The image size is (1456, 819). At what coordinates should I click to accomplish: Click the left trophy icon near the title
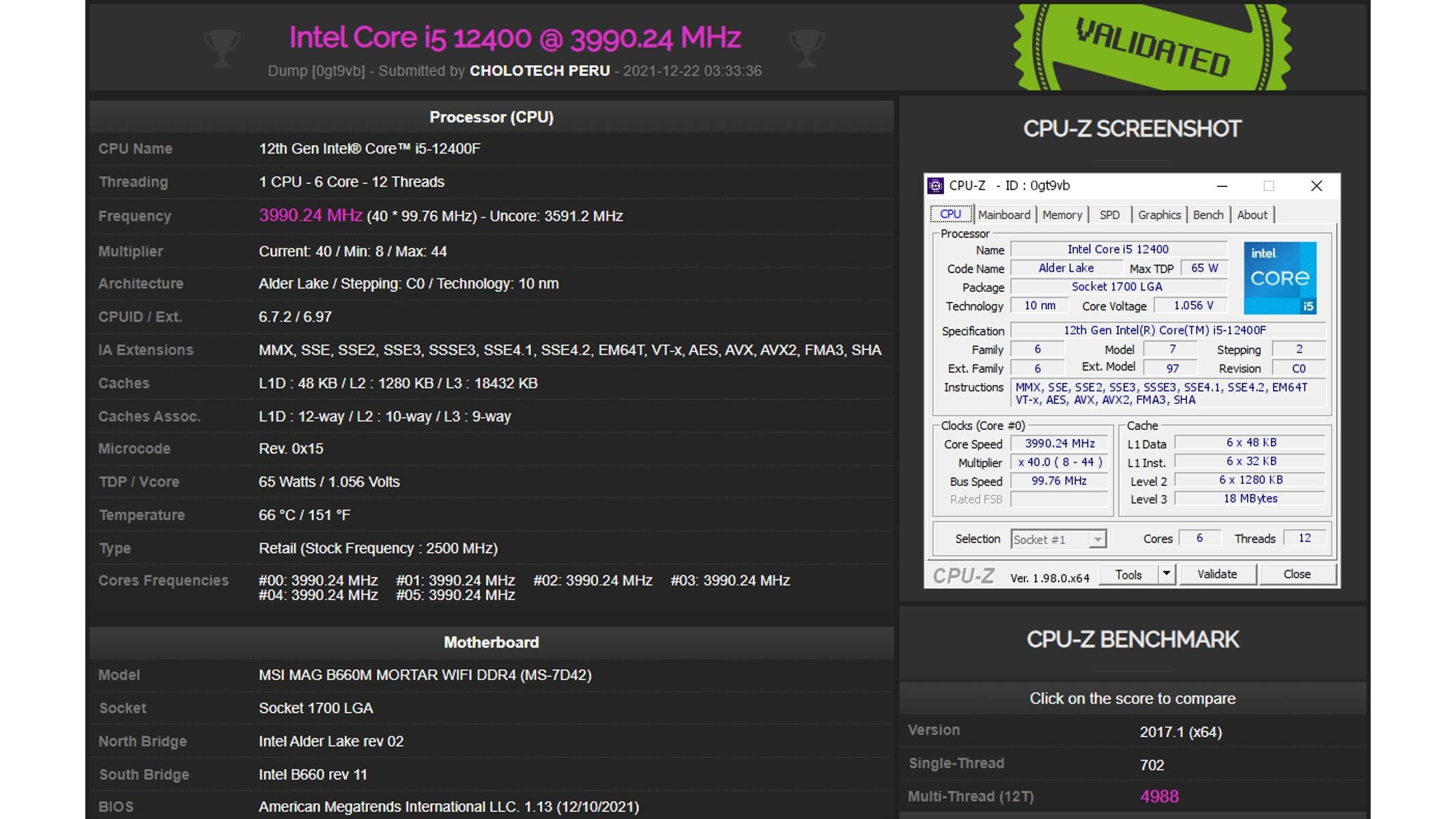click(222, 46)
